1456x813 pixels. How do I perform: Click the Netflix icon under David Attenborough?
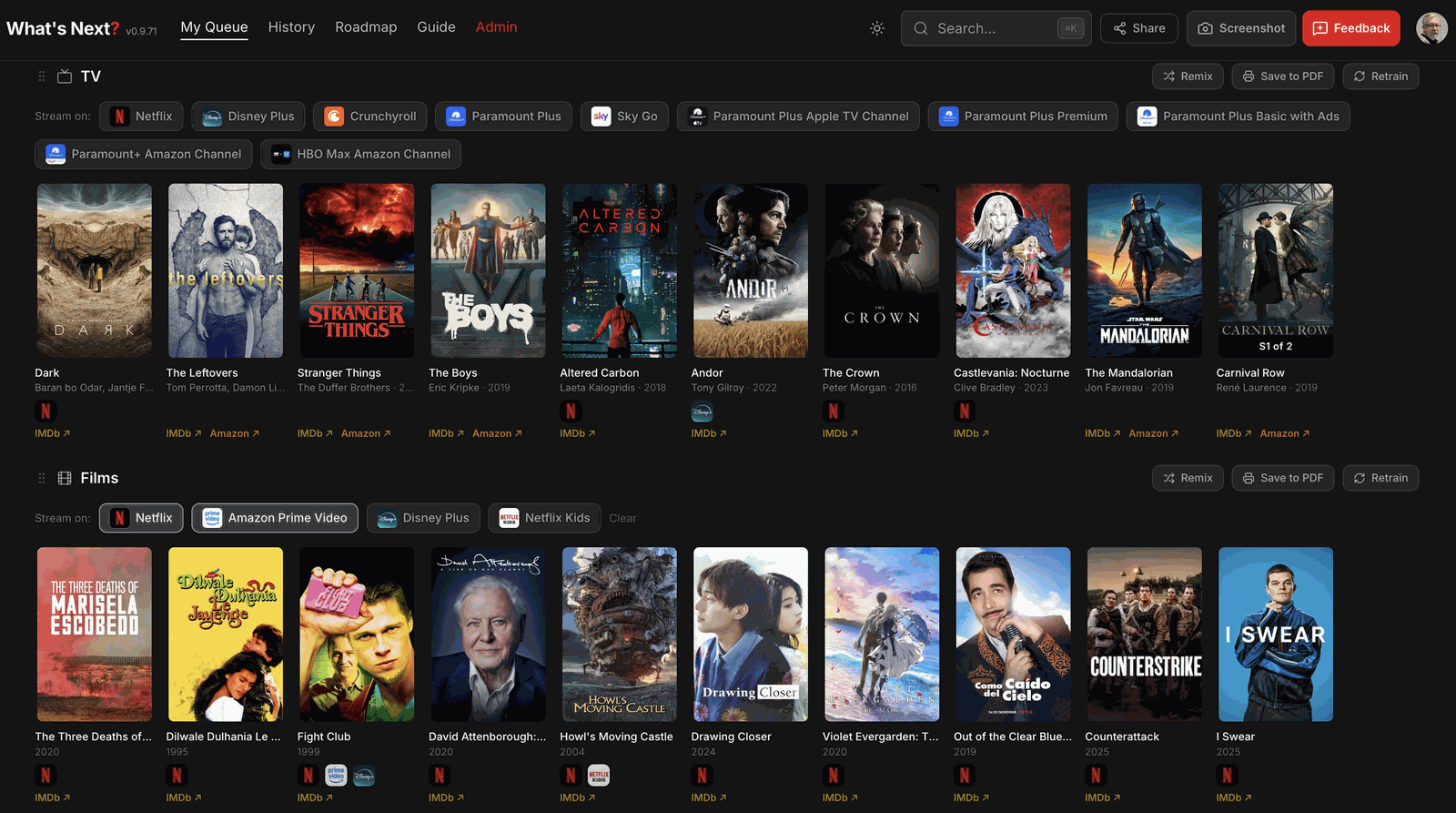point(440,776)
